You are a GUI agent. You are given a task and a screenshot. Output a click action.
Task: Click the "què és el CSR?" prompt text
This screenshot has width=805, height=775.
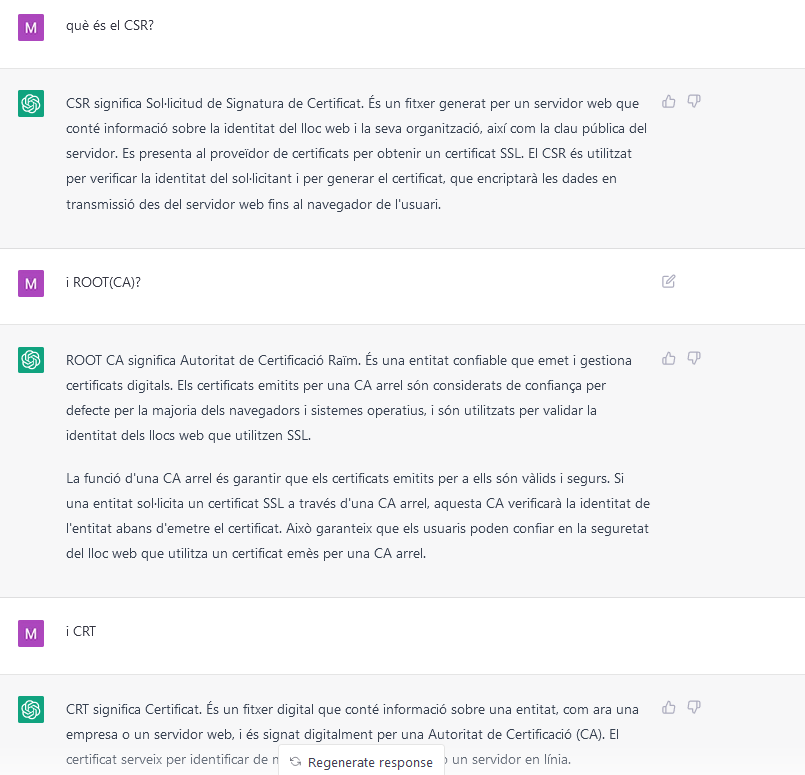tap(109, 25)
